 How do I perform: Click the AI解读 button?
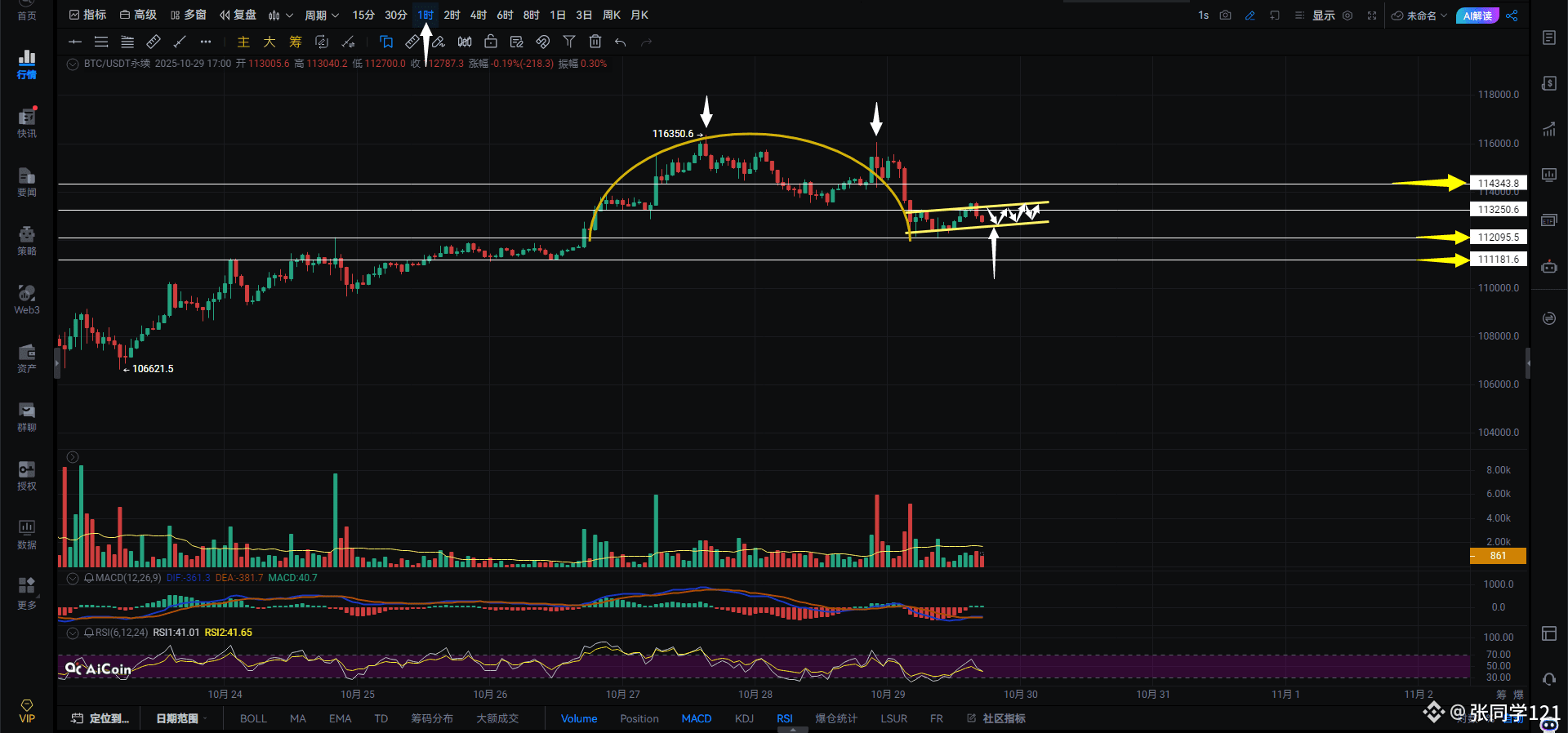coord(1477,16)
